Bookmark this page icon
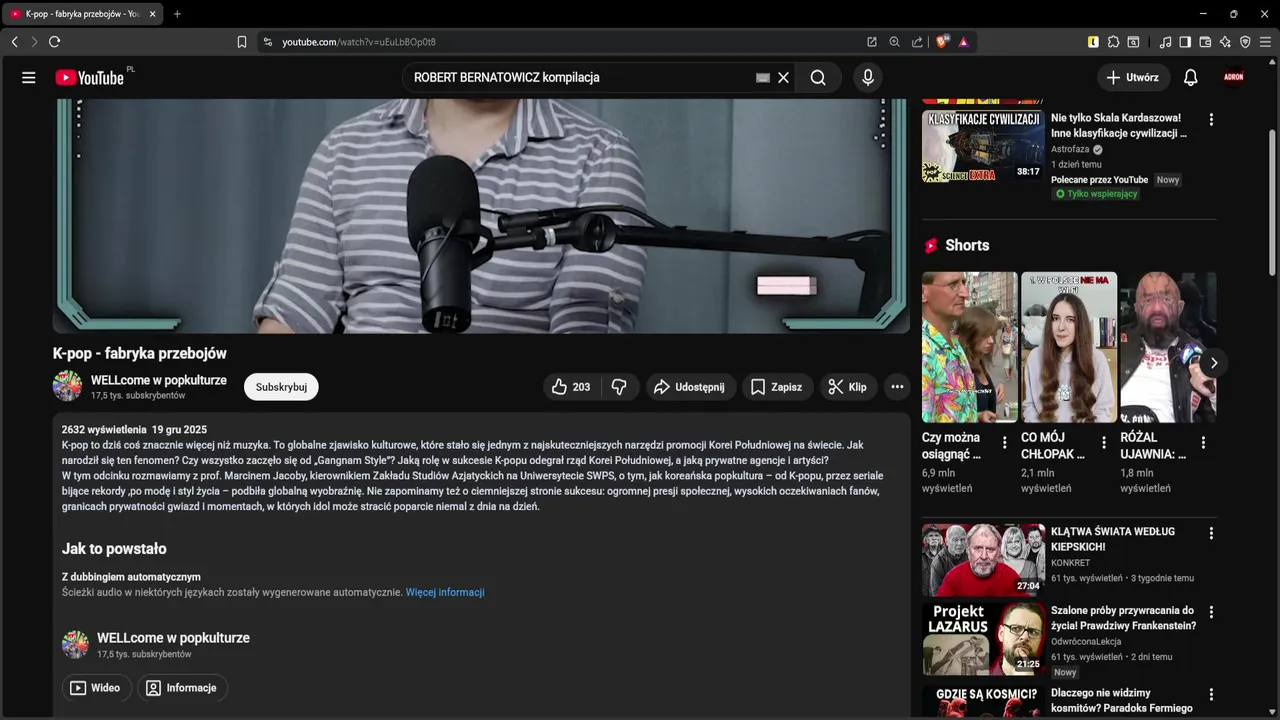Screen dimensions: 1280x720 pyautogui.click(x=242, y=42)
